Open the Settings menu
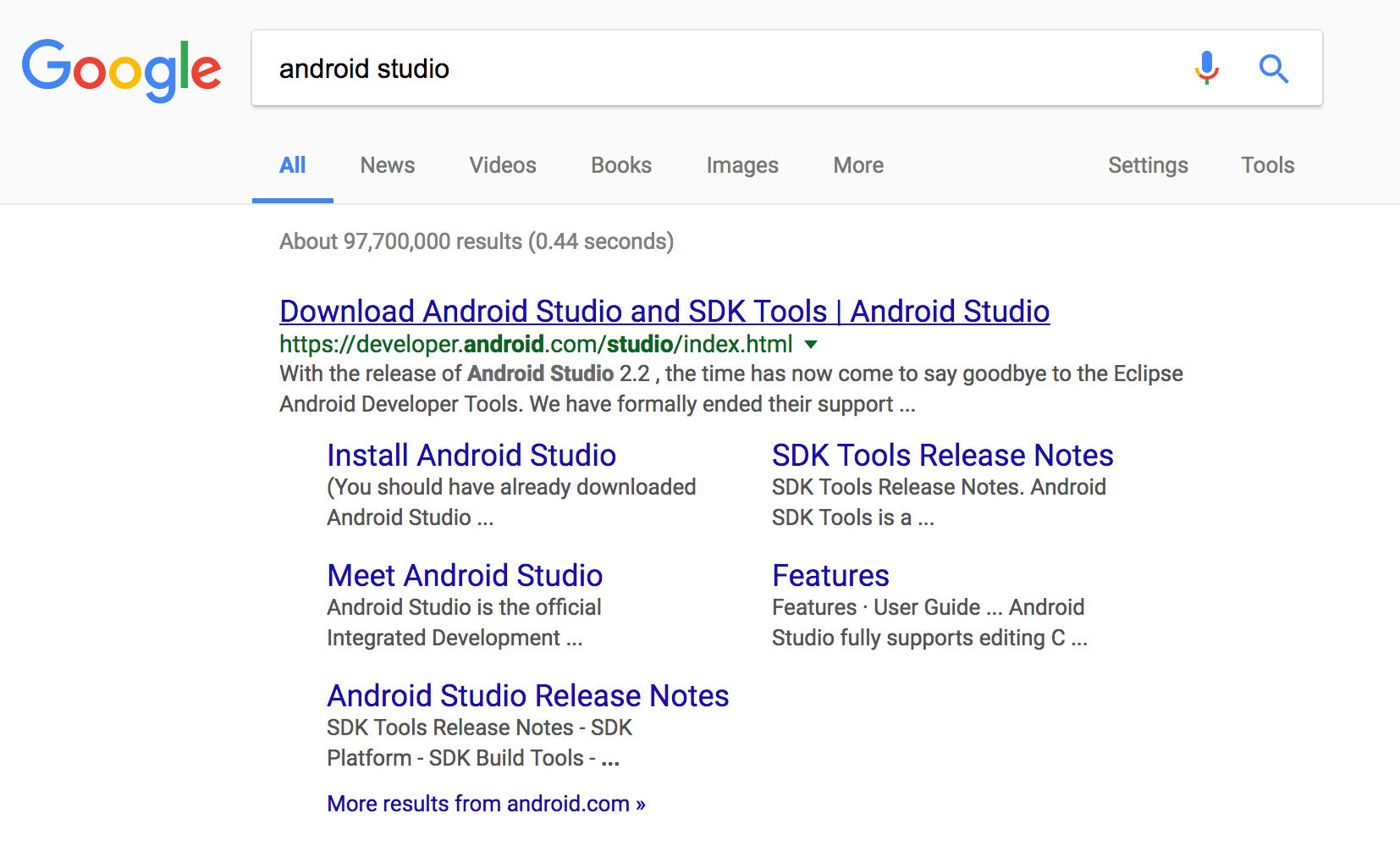 click(1148, 165)
